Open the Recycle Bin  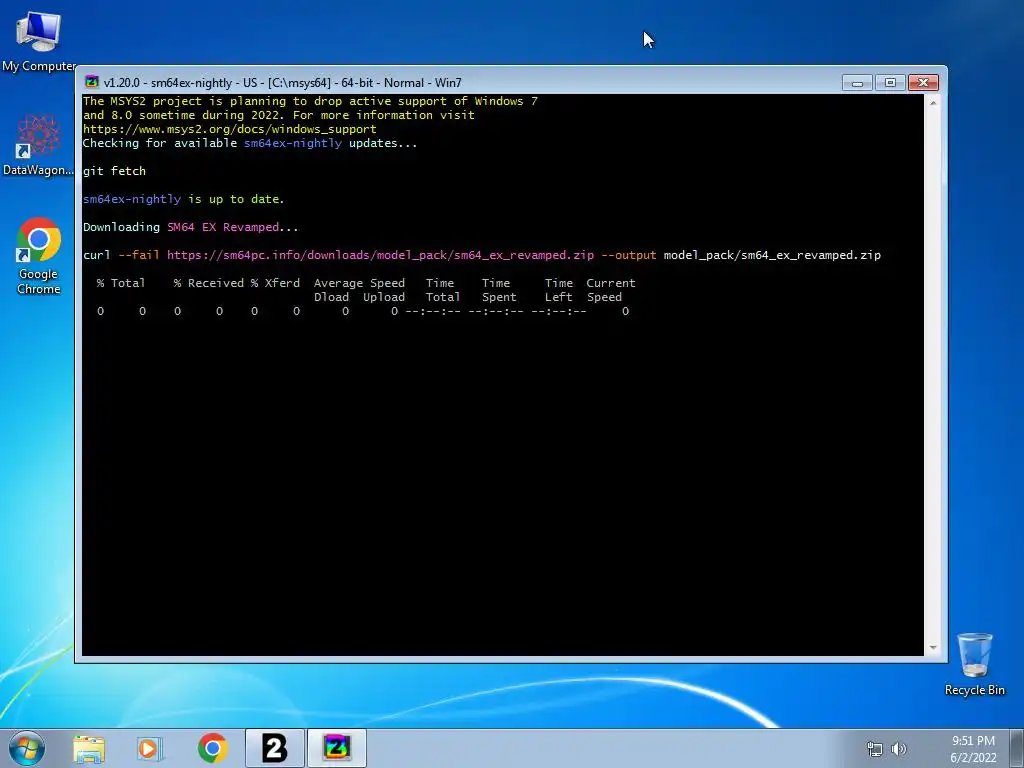974,664
